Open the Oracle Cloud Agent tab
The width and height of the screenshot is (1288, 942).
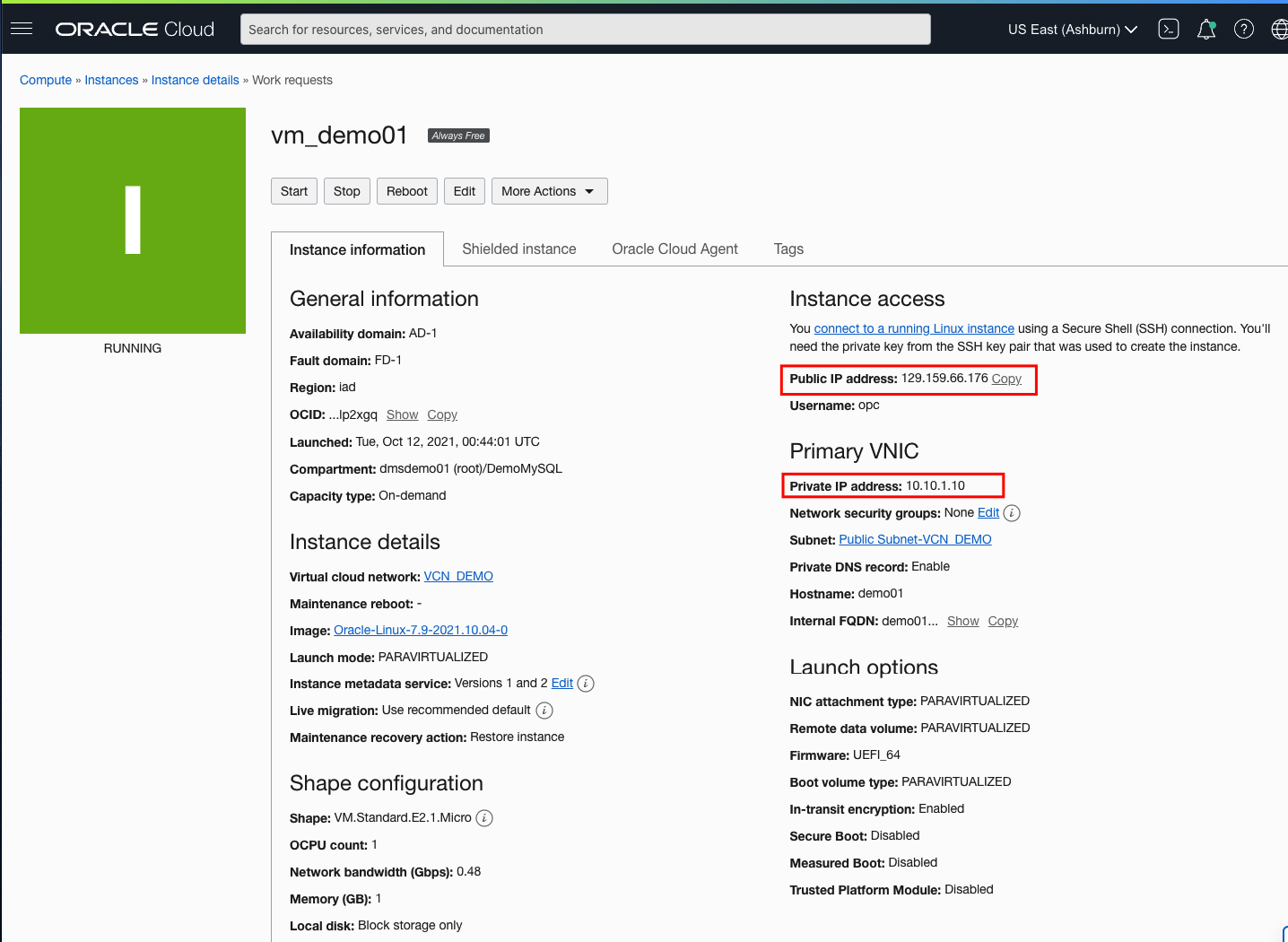[x=674, y=249]
